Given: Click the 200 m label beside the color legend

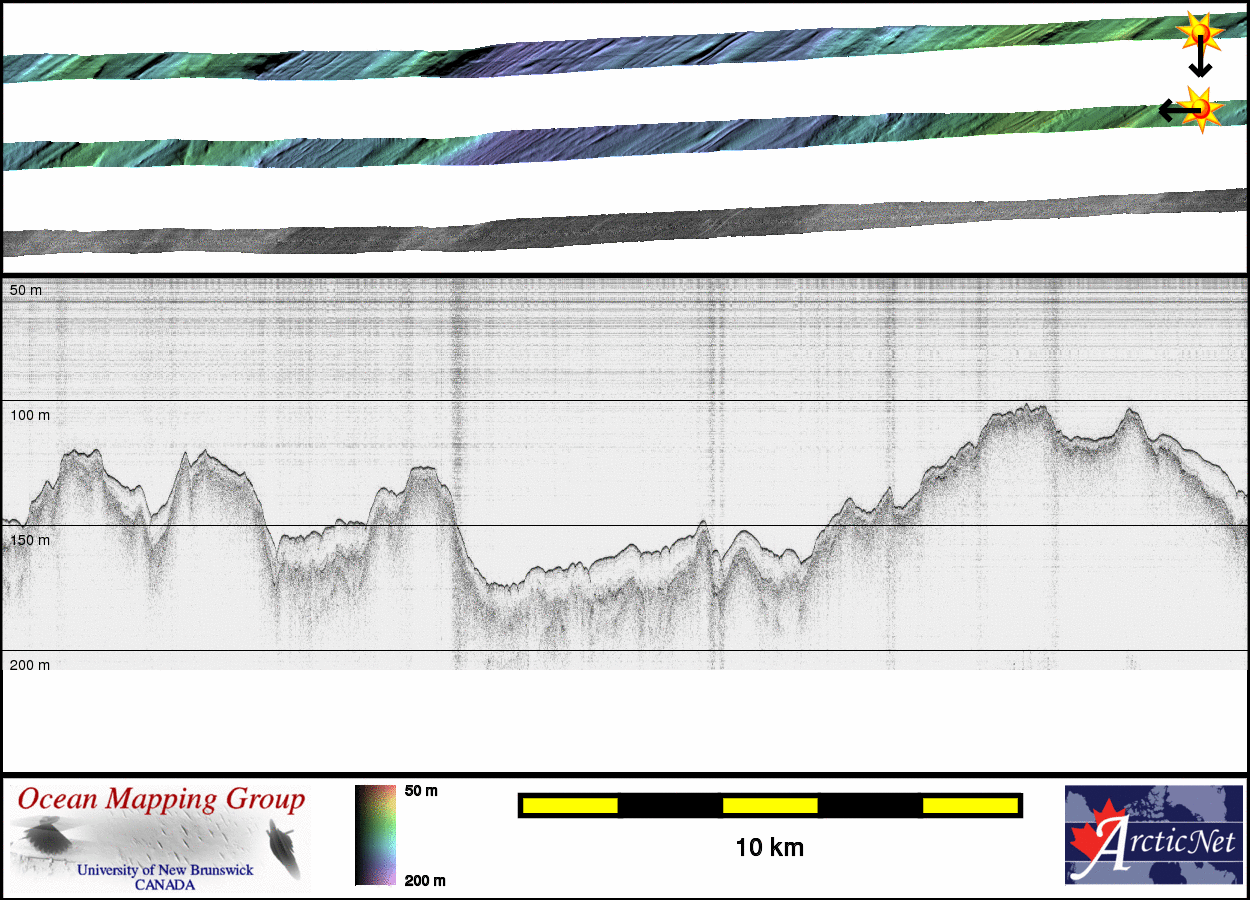Looking at the screenshot, I should (x=424, y=880).
